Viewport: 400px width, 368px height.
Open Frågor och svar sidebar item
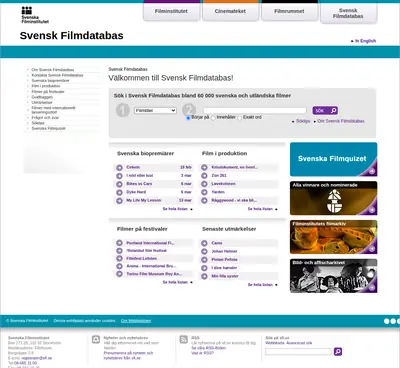pyautogui.click(x=45, y=118)
